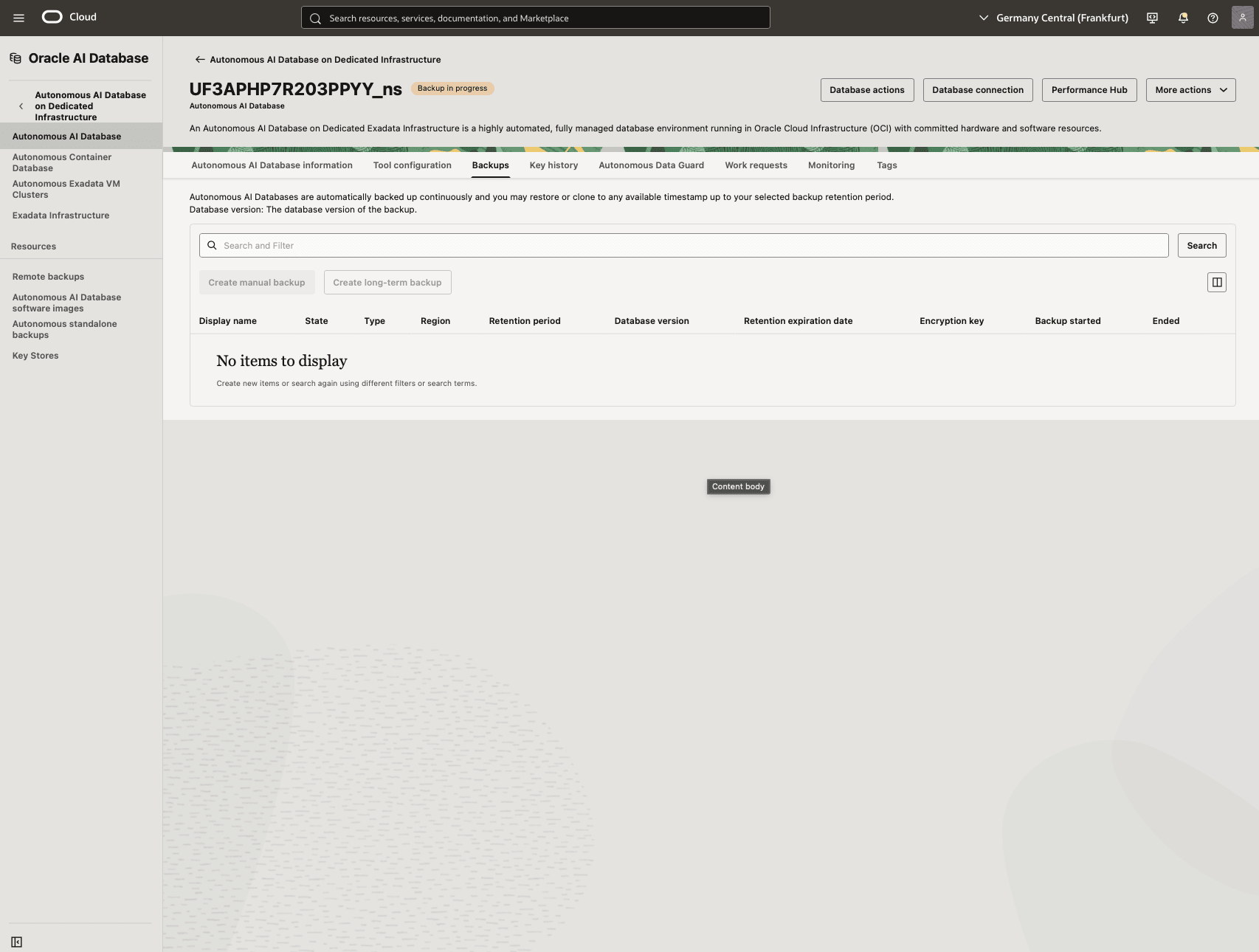Image resolution: width=1259 pixels, height=952 pixels.
Task: Click the State column header
Action: coord(316,321)
